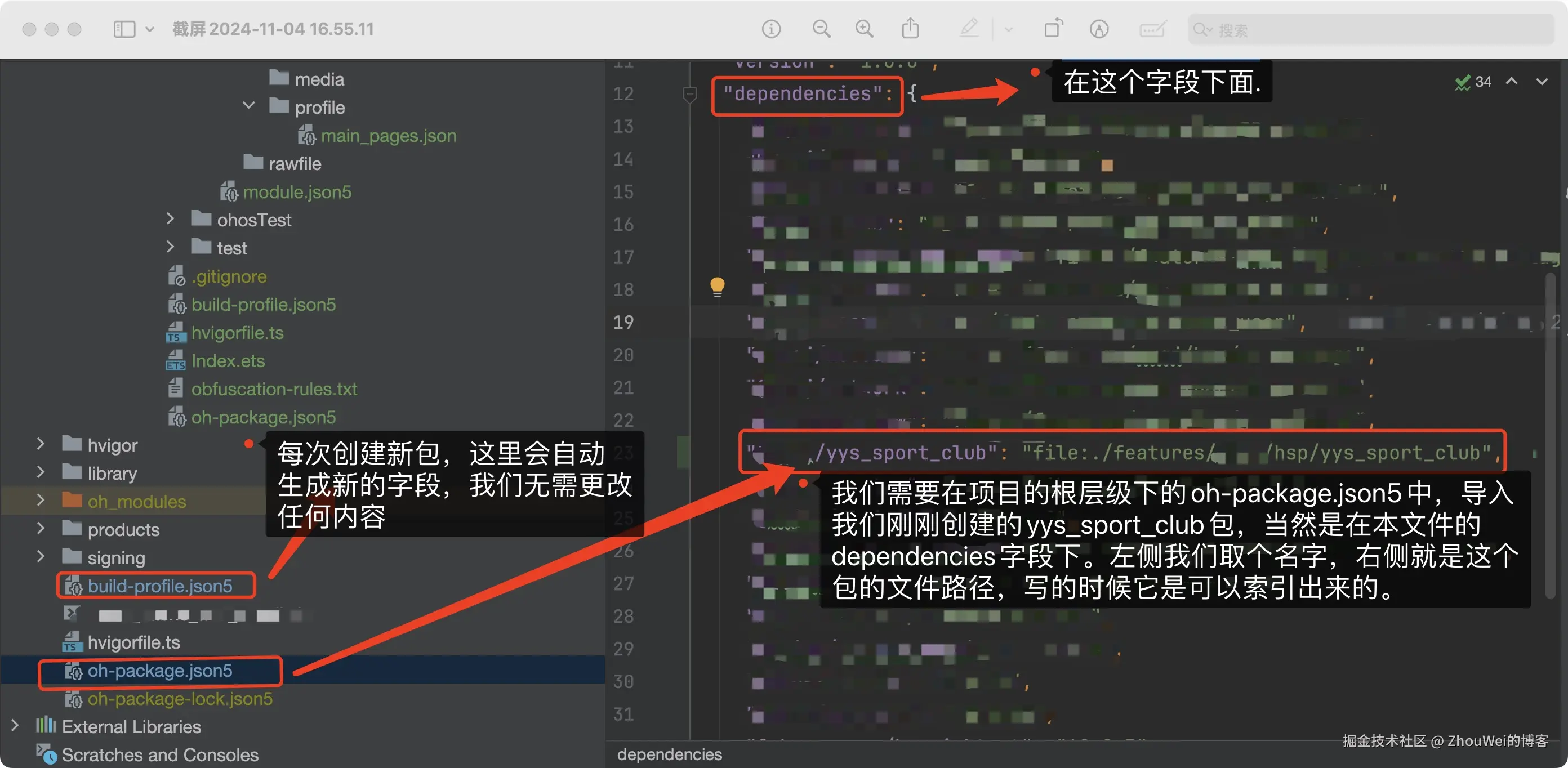
Task: Open highlight color dropdown arrow
Action: coord(1008,29)
